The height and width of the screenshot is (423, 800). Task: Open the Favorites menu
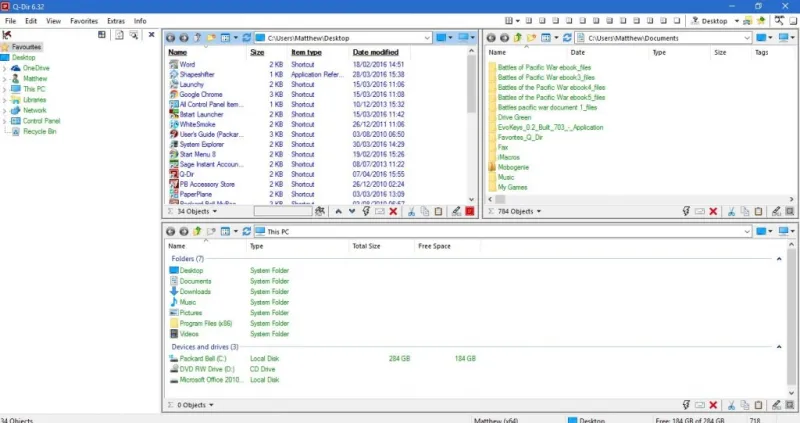(84, 20)
